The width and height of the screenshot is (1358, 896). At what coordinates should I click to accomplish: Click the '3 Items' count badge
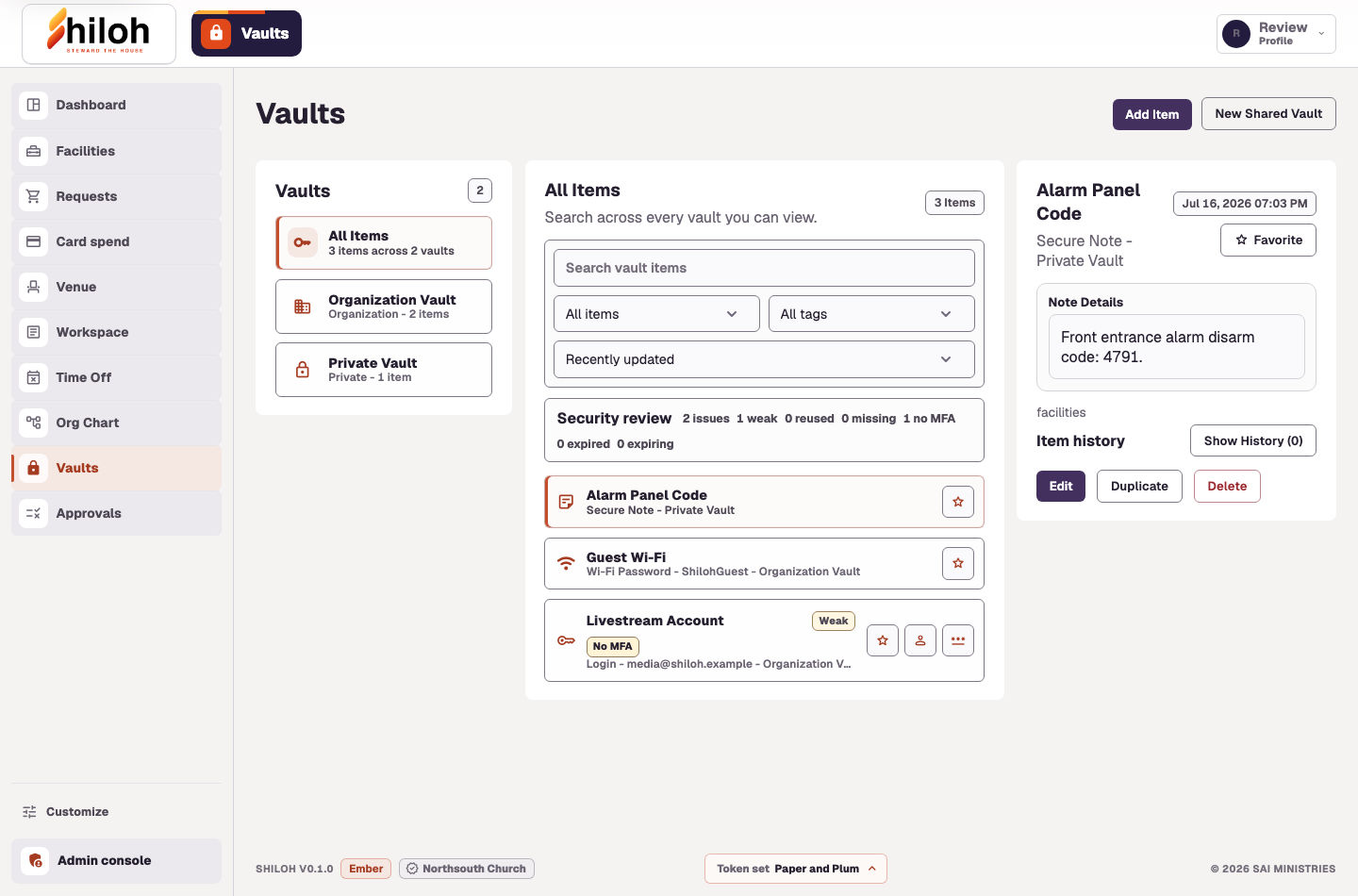click(954, 203)
